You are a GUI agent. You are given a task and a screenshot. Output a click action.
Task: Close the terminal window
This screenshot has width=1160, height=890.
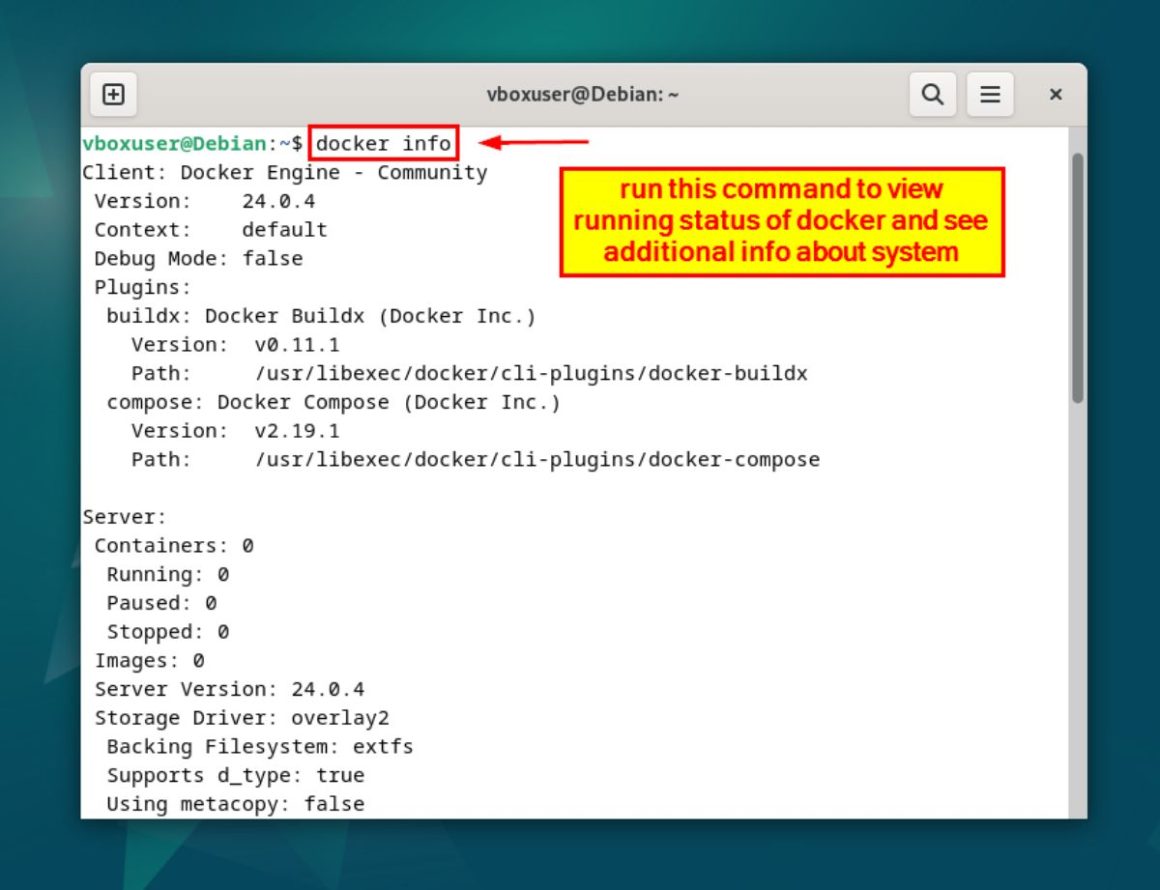(x=1056, y=94)
